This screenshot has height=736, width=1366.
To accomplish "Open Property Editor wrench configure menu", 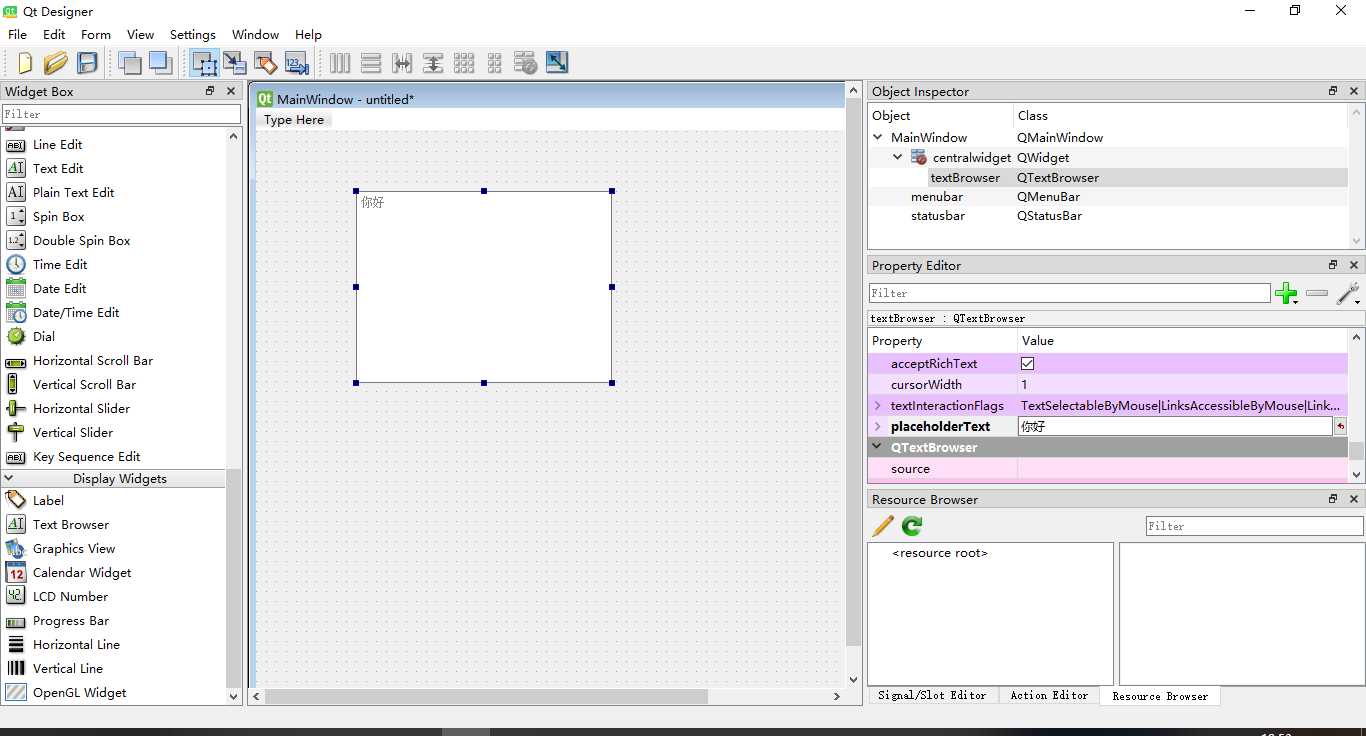I will pyautogui.click(x=1347, y=294).
